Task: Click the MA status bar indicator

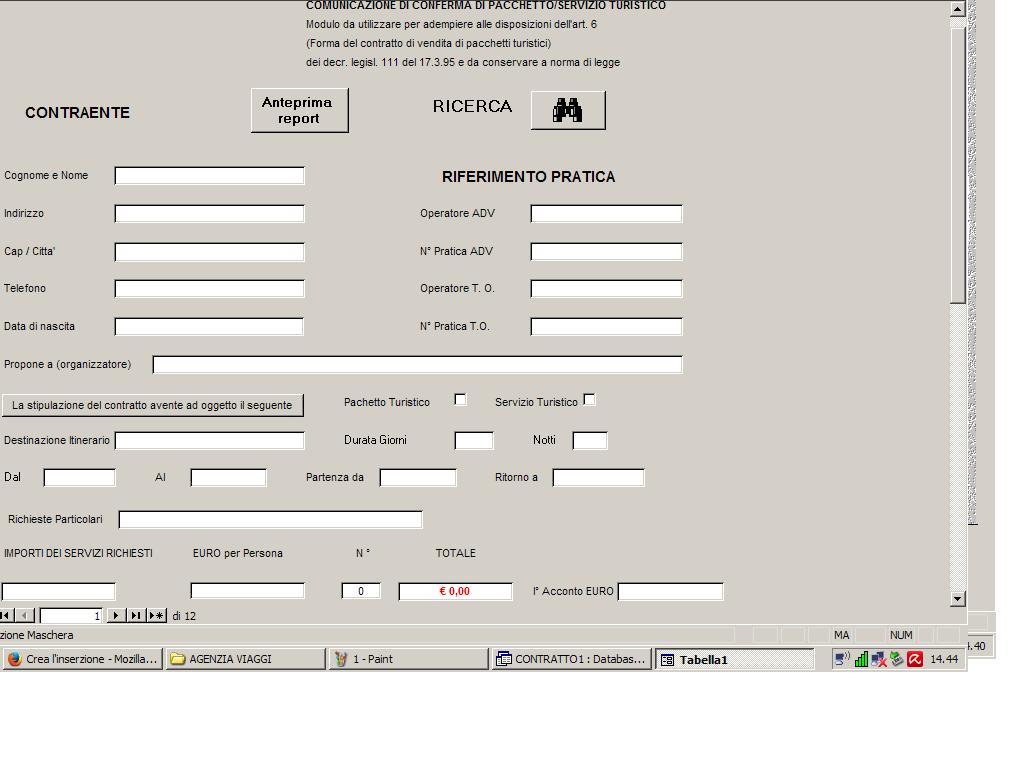Action: pos(842,635)
